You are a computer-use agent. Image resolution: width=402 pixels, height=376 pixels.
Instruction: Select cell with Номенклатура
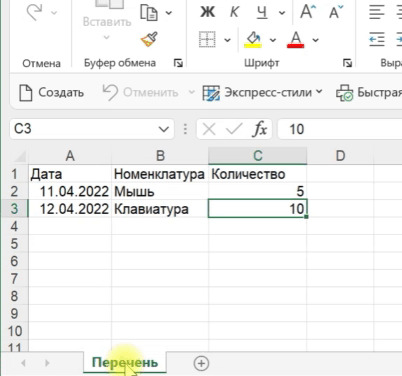[160, 174]
